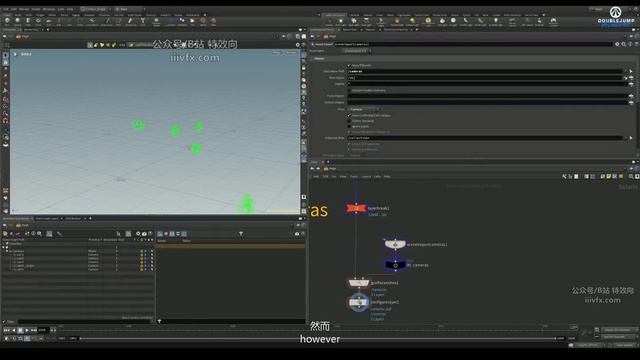Click the highlighted orange row in details list

click(x=231, y=246)
